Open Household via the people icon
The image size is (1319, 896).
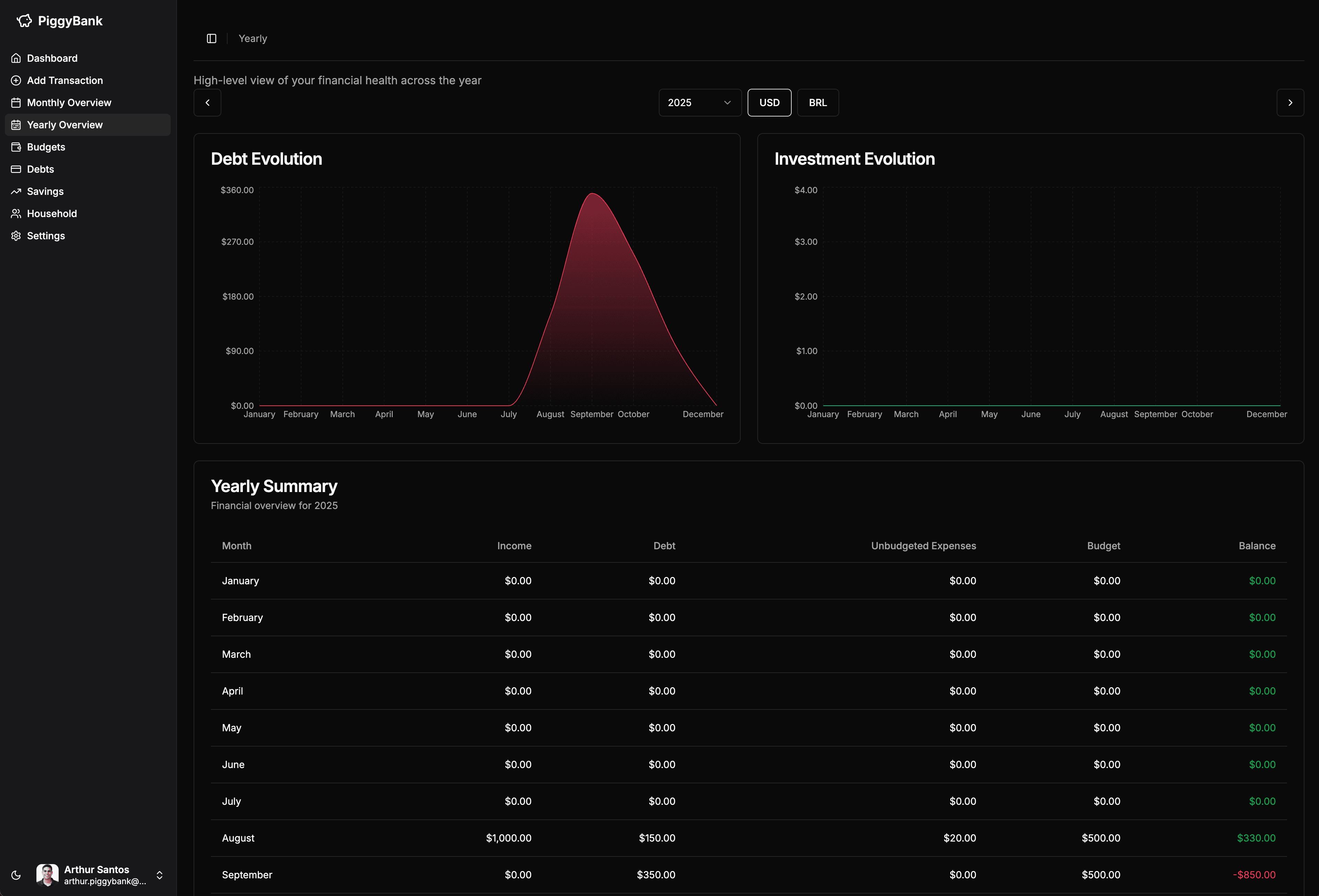click(15, 213)
